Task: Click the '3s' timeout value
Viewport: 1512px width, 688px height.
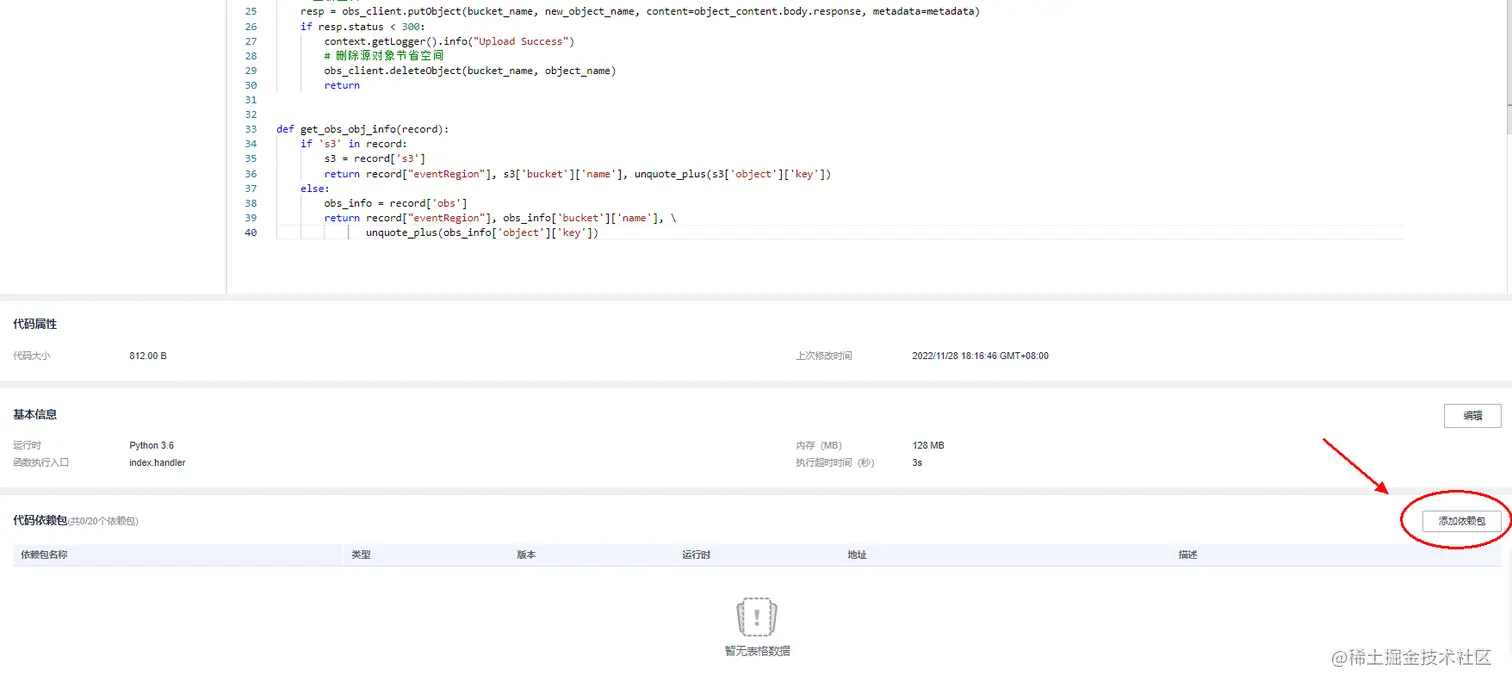Action: pyautogui.click(x=917, y=463)
